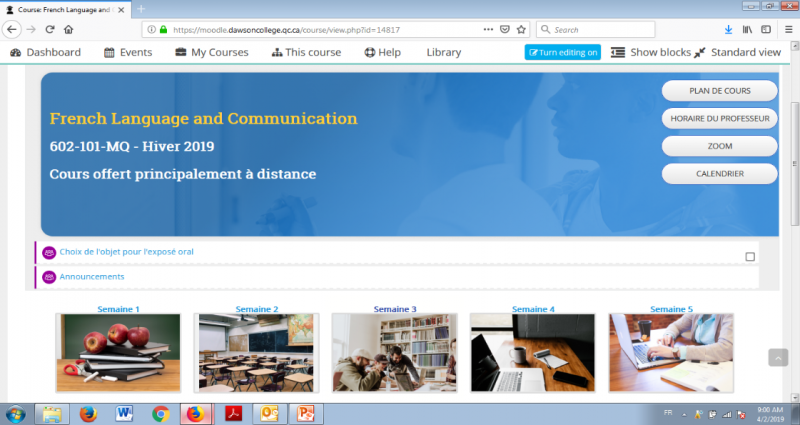Open the taskbar clock showing 9:00 AM

[770, 414]
